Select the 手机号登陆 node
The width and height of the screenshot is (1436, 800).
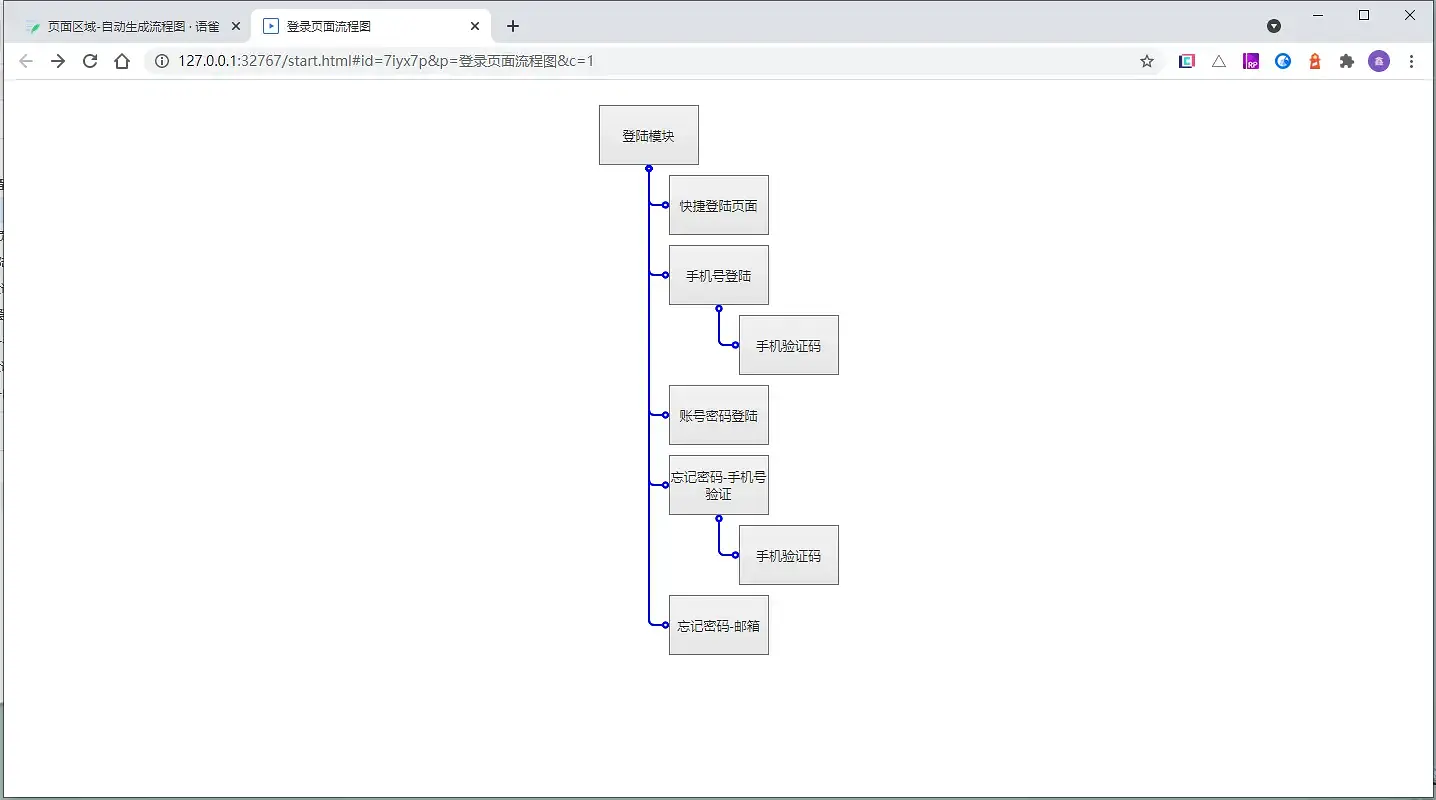[718, 275]
